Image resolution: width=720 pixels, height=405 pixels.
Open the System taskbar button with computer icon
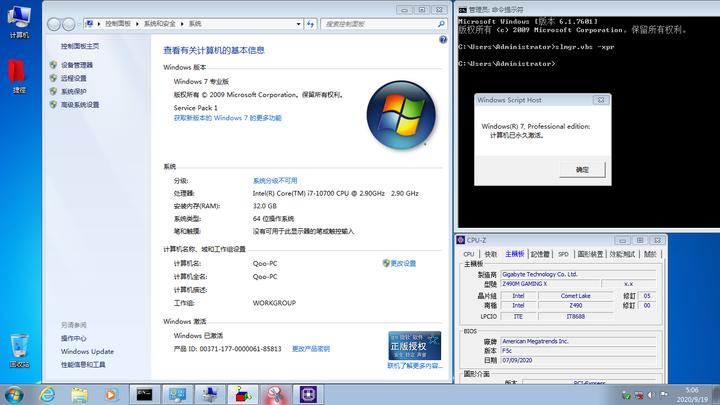point(210,394)
